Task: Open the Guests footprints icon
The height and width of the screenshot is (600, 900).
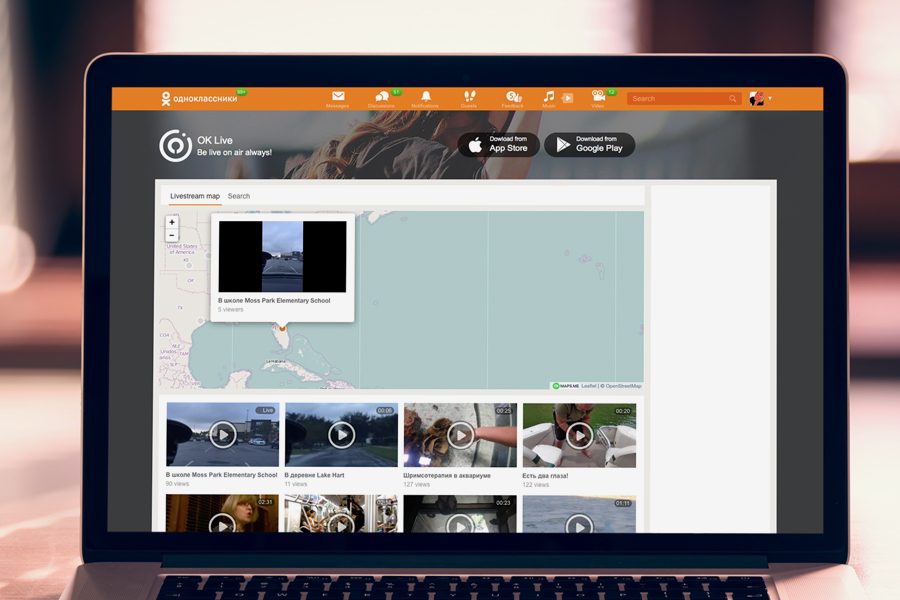Action: point(470,96)
